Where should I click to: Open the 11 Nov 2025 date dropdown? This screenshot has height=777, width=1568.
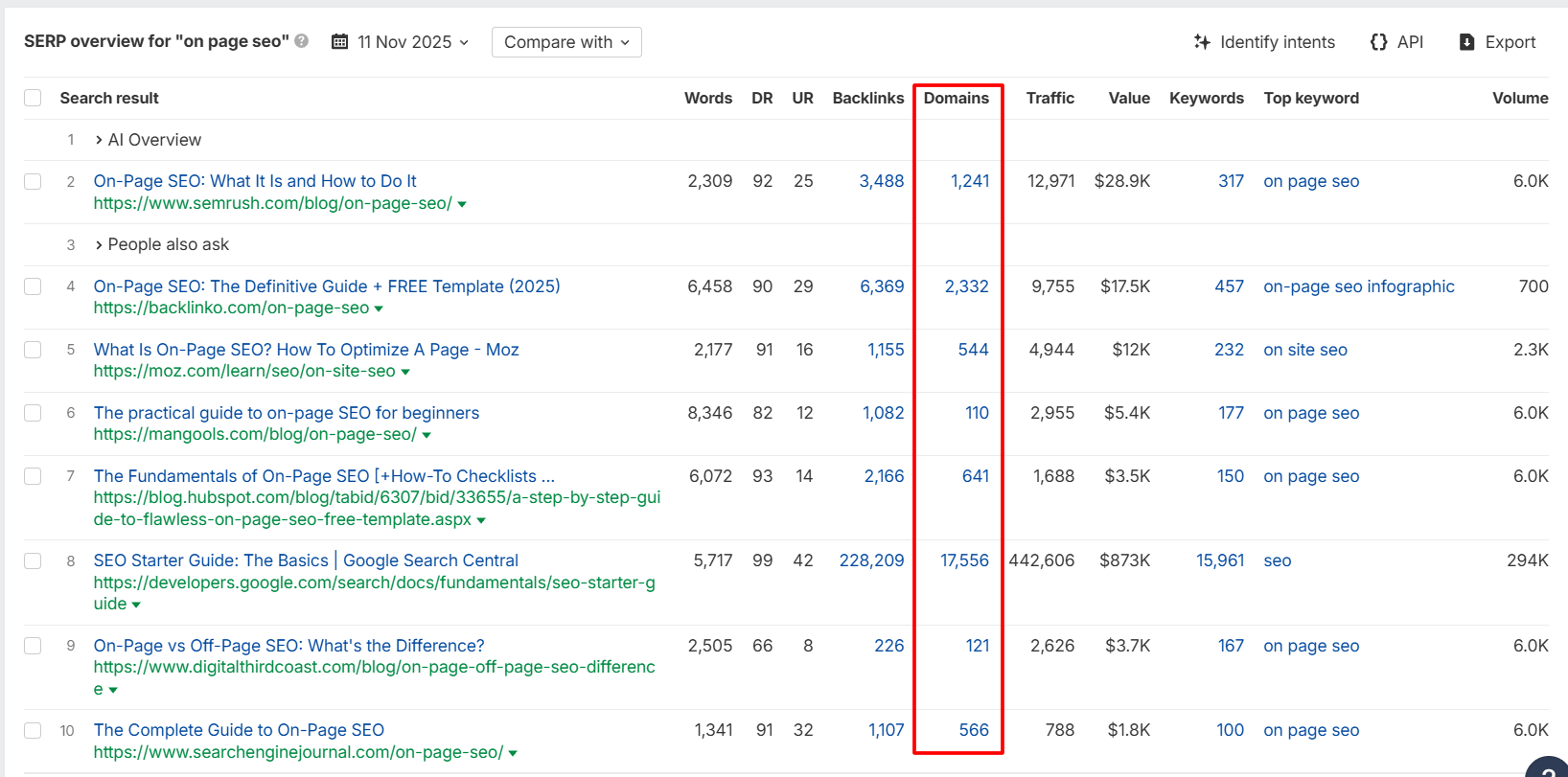coord(401,42)
